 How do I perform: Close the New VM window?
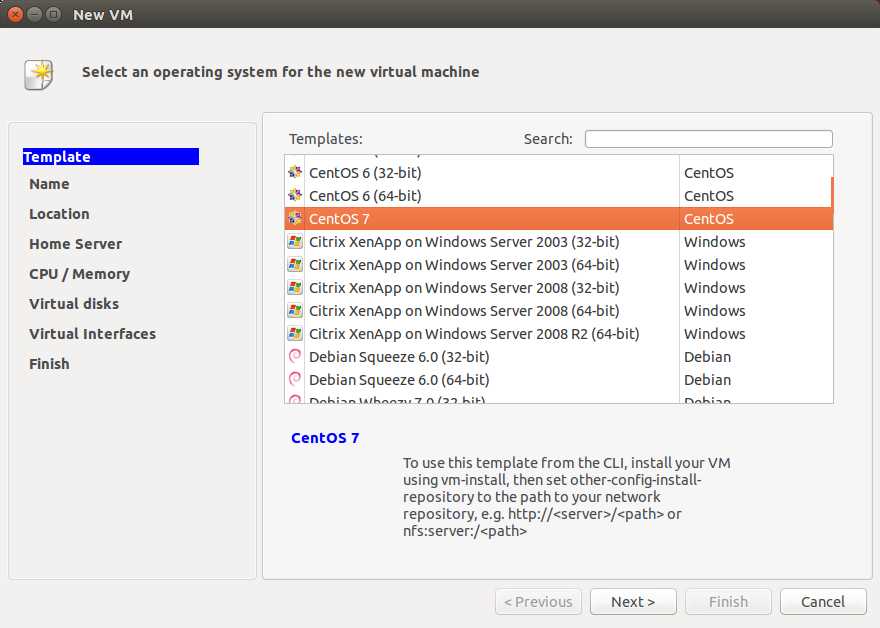15,14
